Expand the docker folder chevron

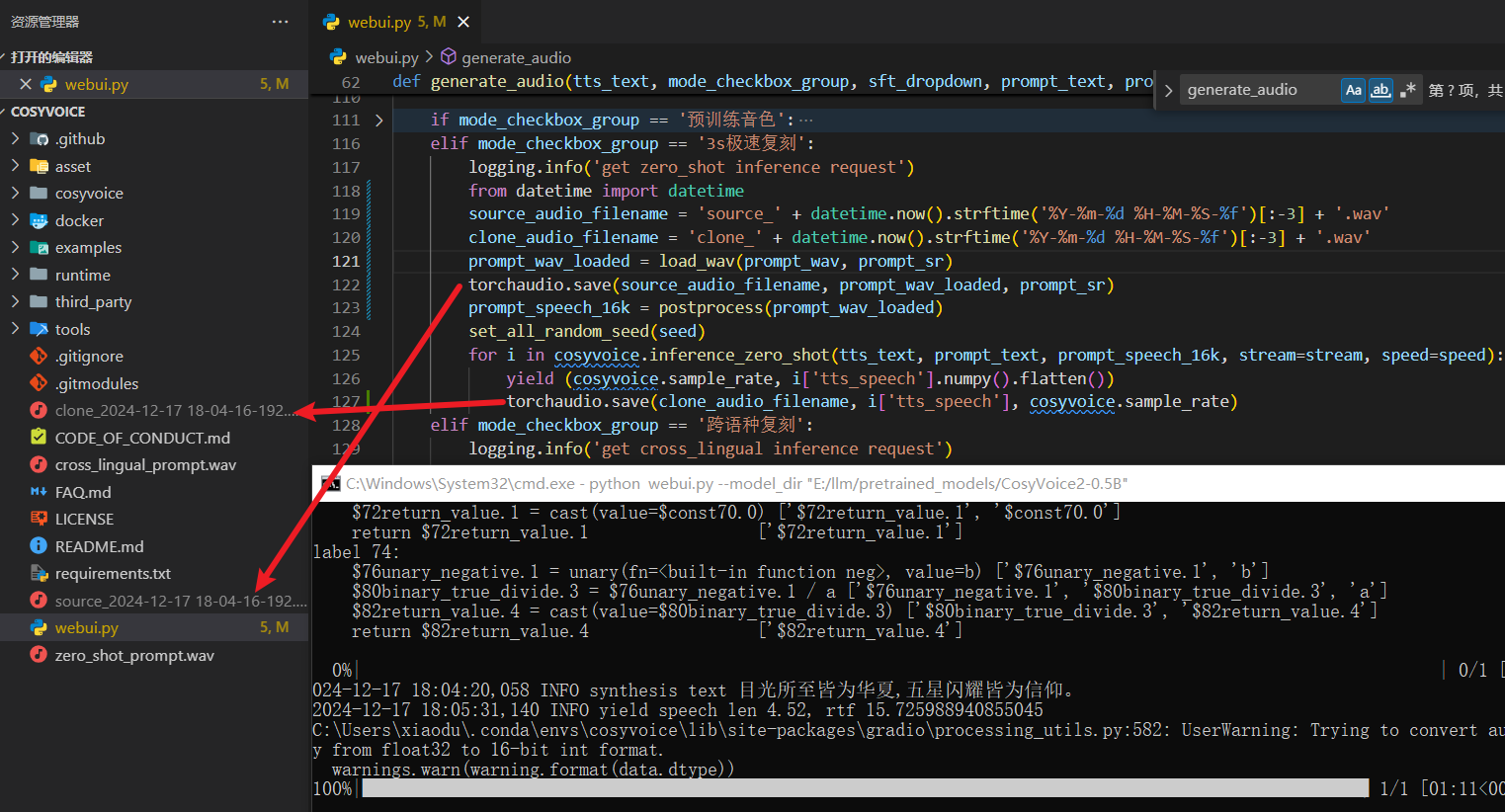15,220
